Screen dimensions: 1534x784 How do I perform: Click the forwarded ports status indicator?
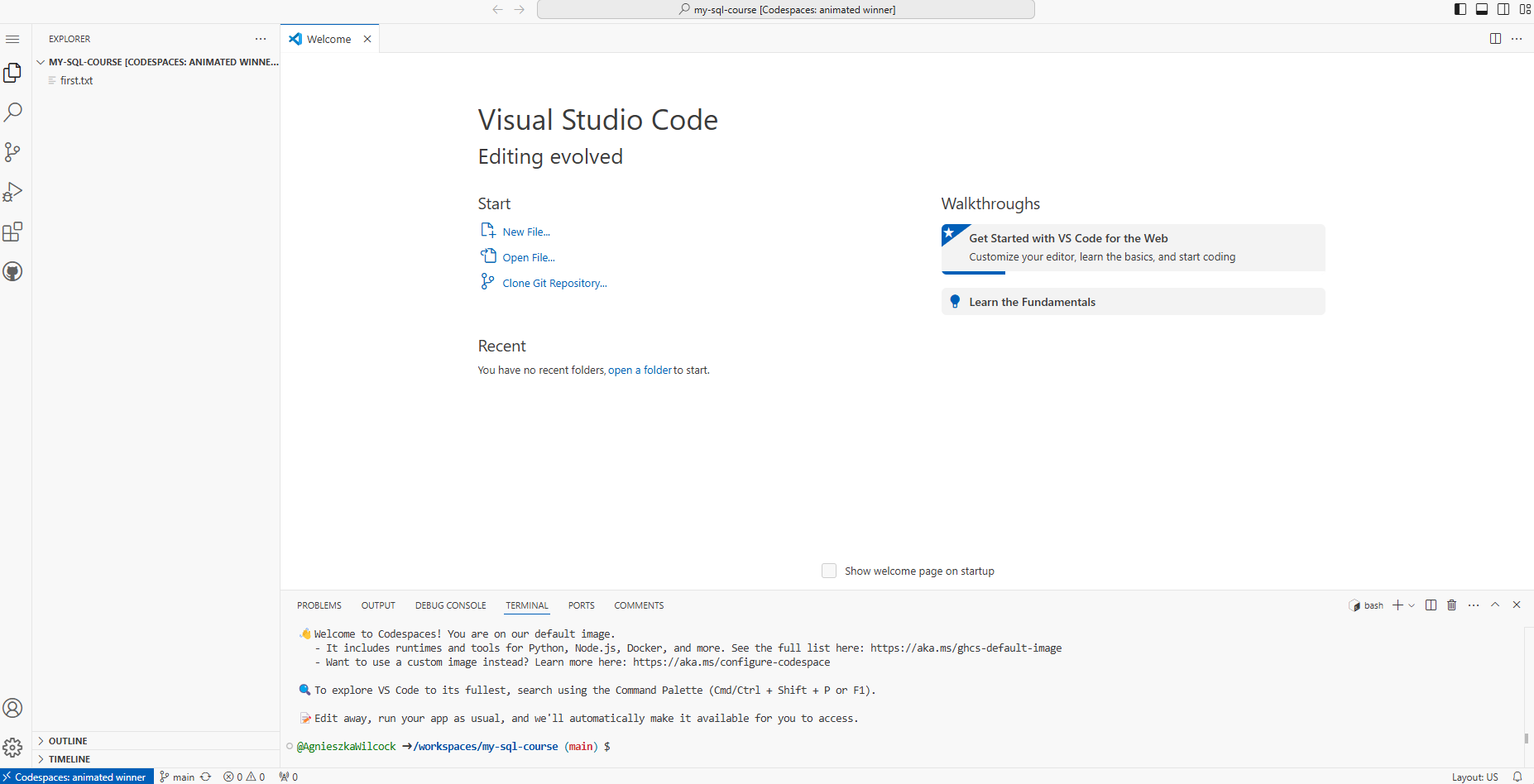(x=289, y=777)
